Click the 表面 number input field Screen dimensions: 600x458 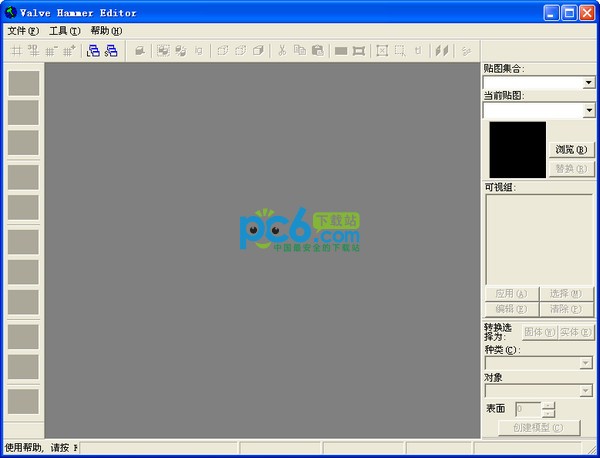click(x=528, y=409)
